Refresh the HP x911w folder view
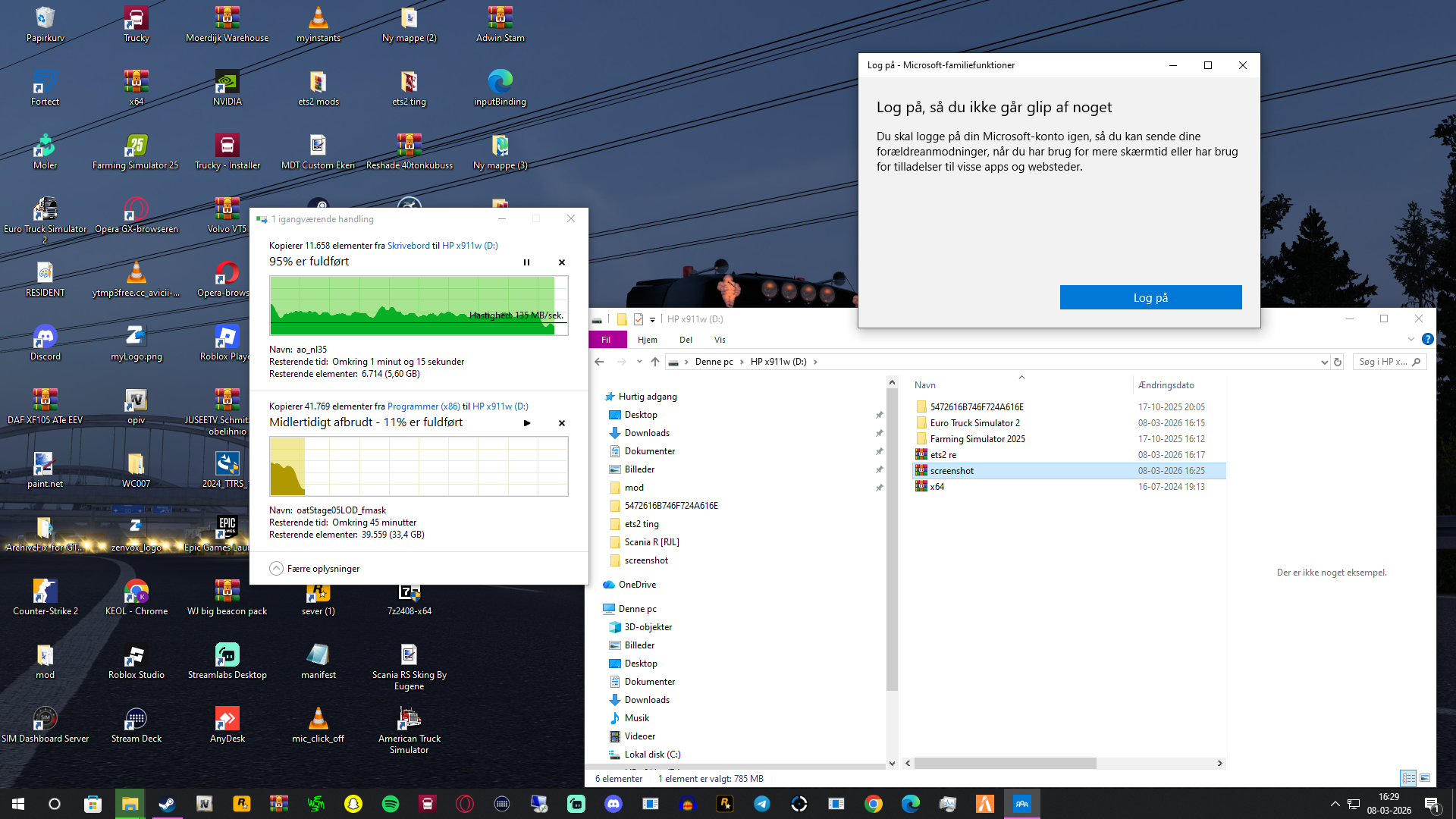The height and width of the screenshot is (819, 1456). click(x=1338, y=362)
